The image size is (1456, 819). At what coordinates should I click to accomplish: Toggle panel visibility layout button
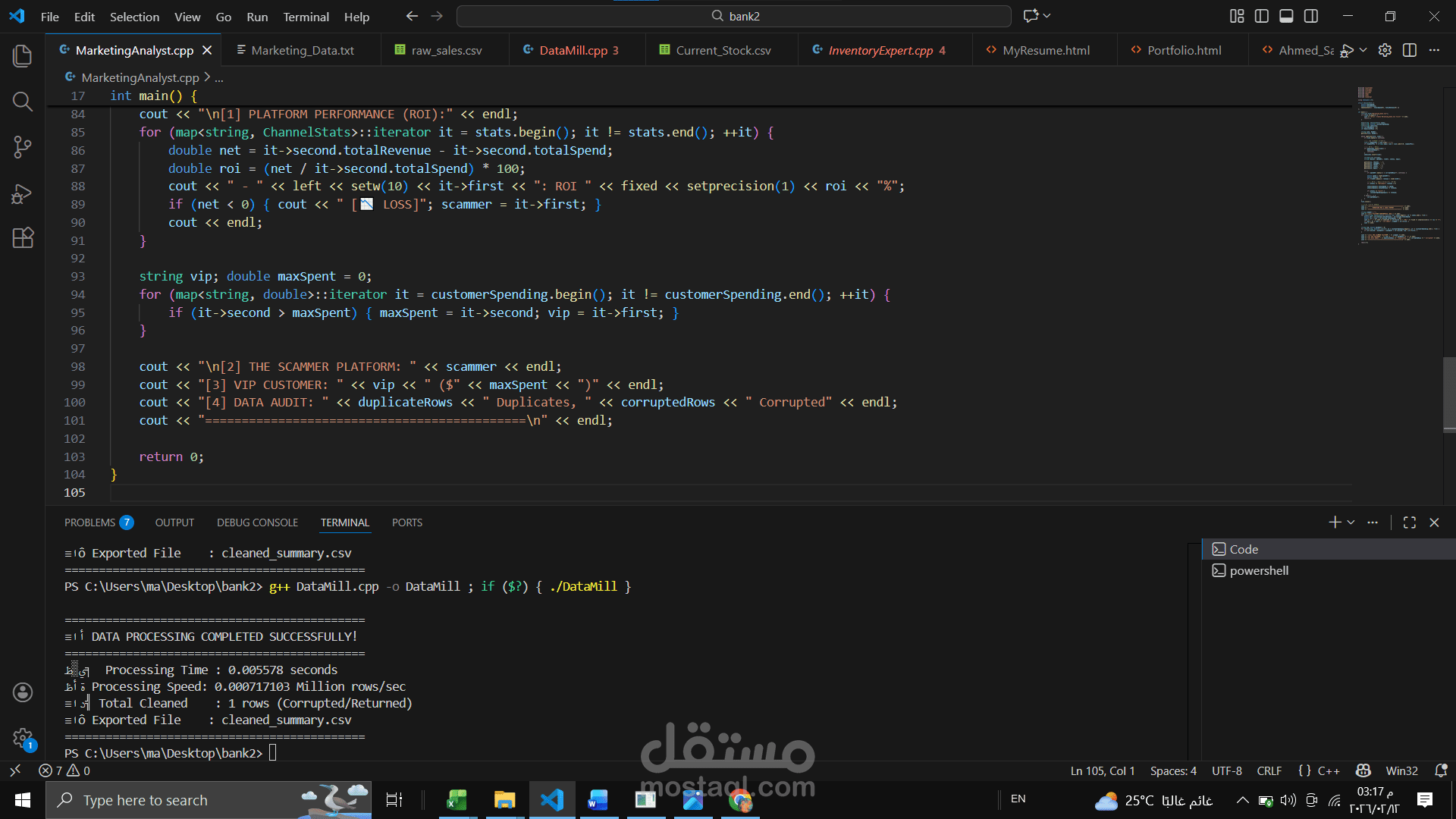[x=1286, y=16]
